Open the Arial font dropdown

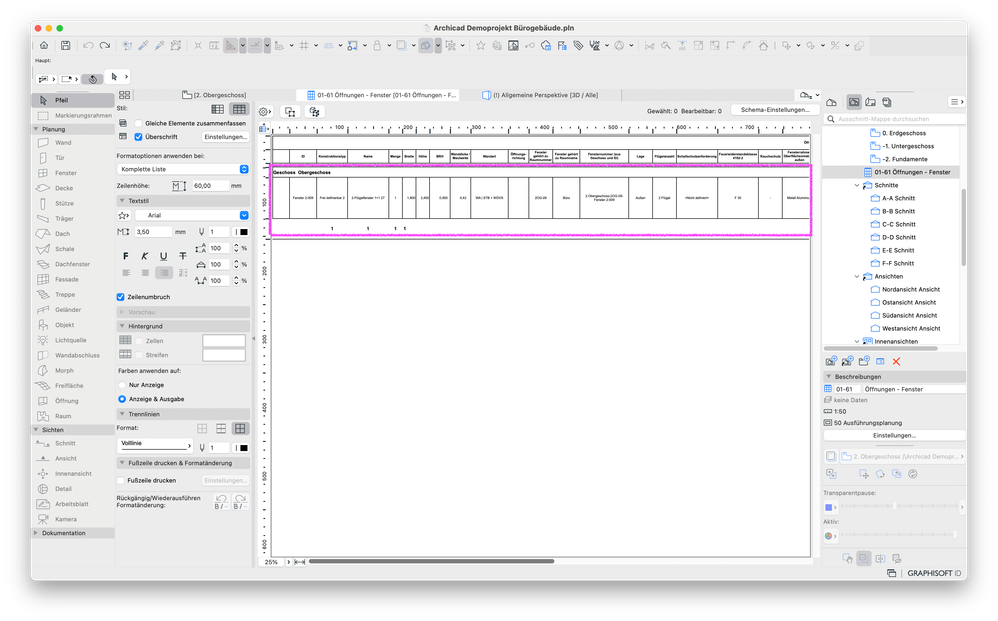190,215
